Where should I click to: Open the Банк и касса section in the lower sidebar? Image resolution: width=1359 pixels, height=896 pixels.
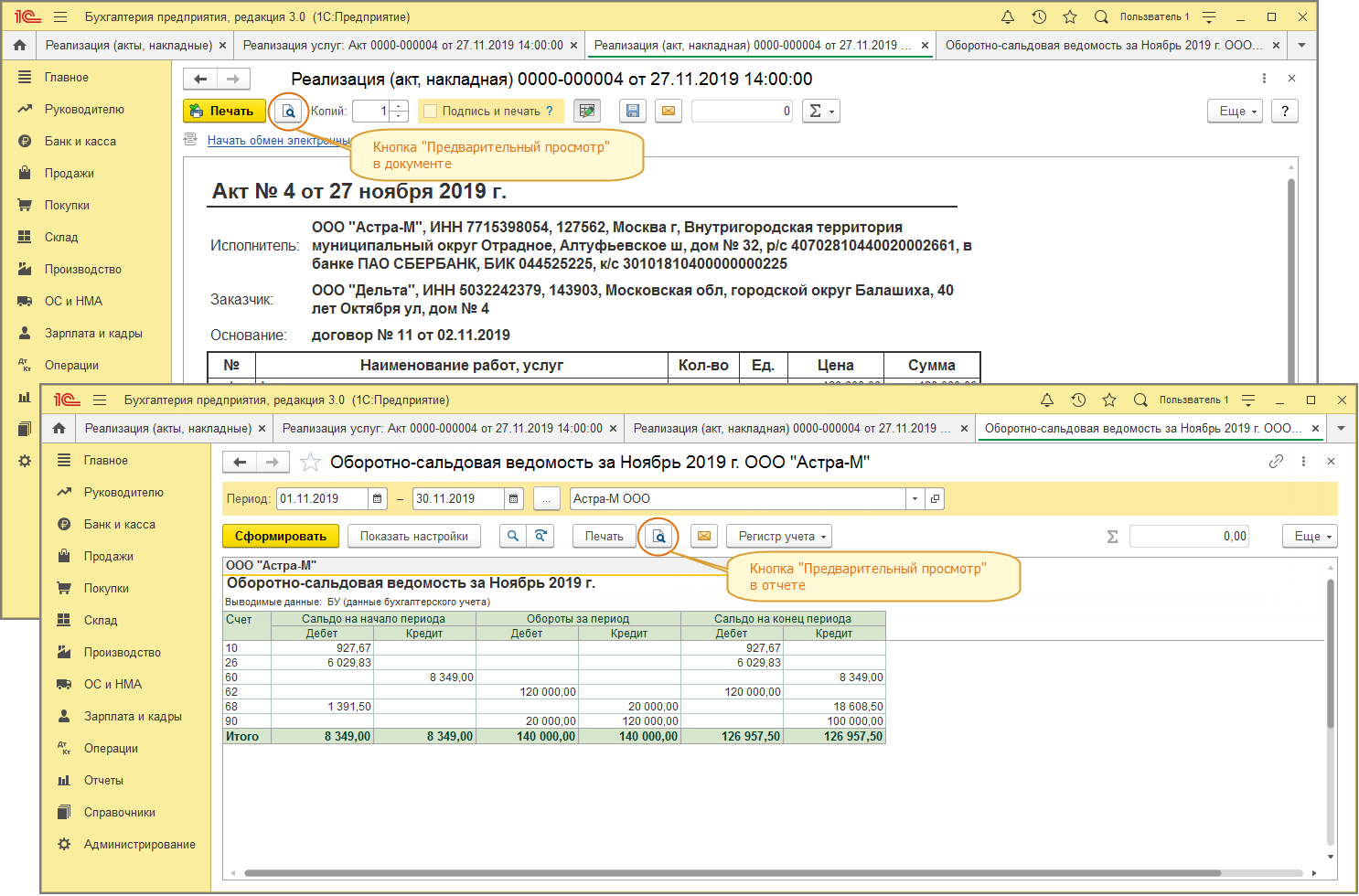pos(119,525)
